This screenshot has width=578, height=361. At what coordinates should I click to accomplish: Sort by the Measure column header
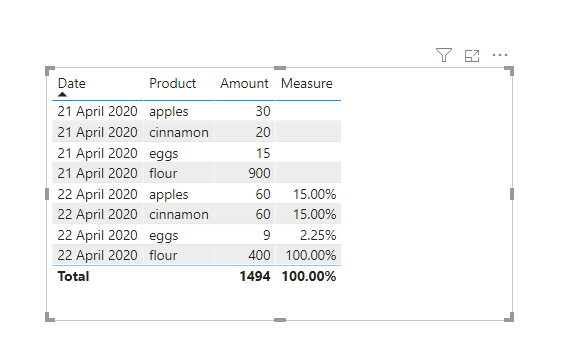(x=307, y=83)
